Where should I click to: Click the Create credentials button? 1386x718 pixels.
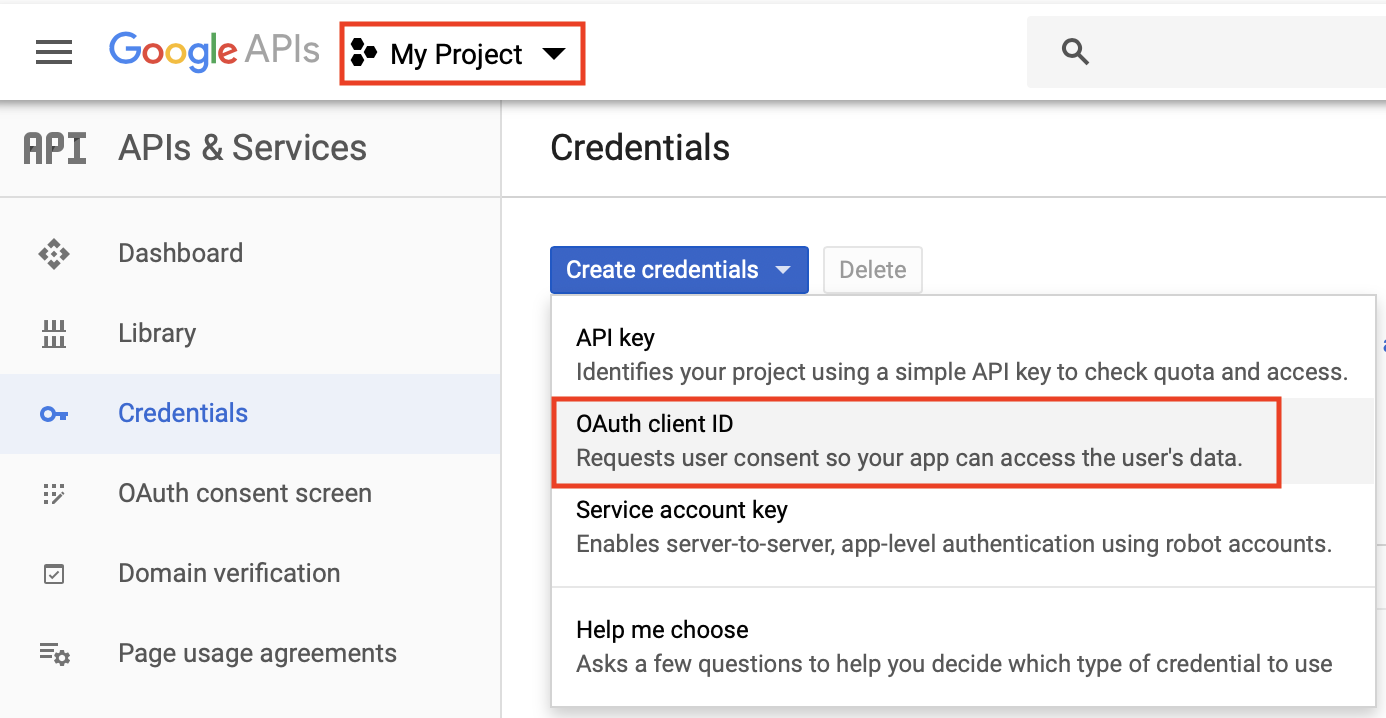[679, 270]
